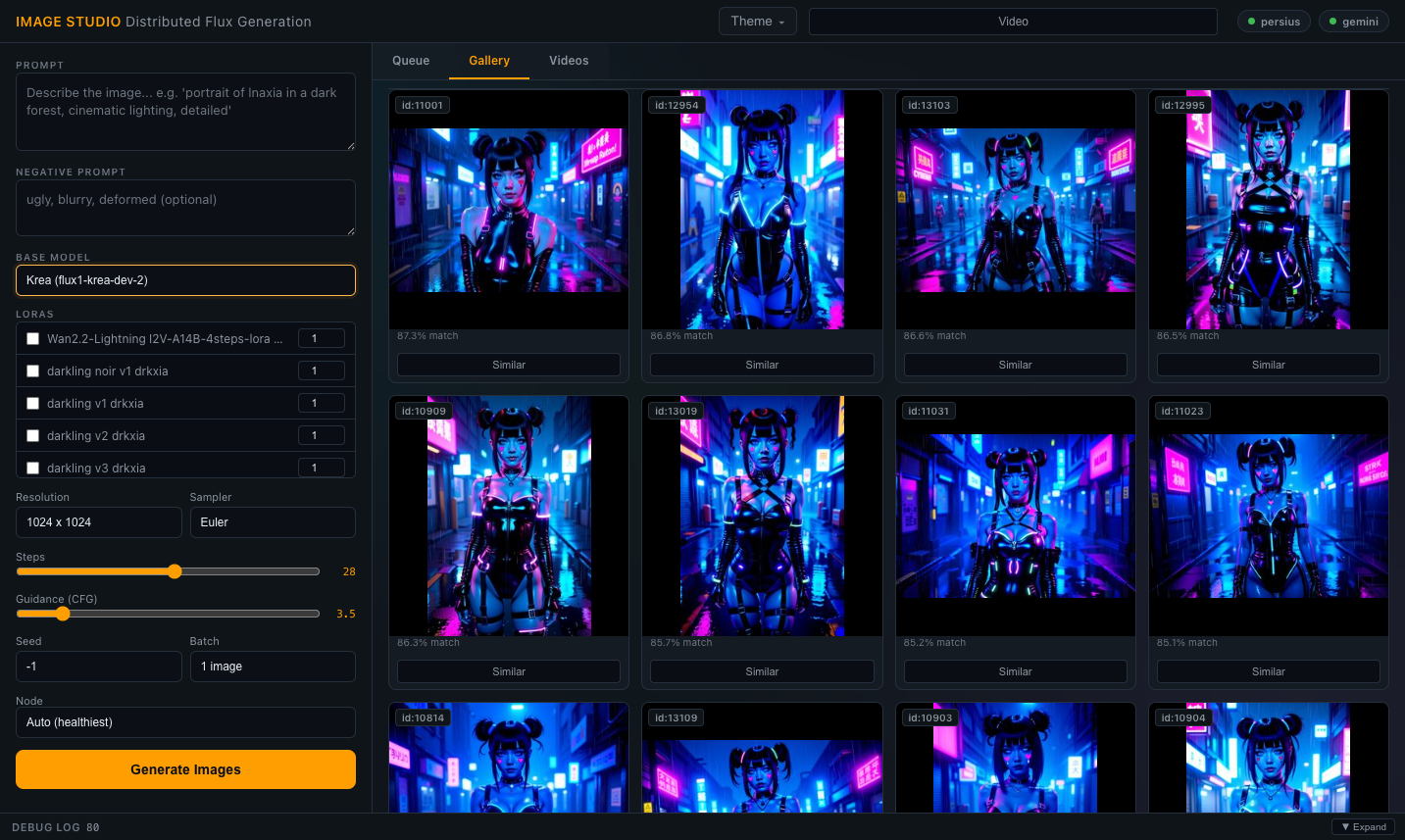Find similar images for id:12954
Viewport: 1405px width, 840px height.
pyautogui.click(x=762, y=365)
